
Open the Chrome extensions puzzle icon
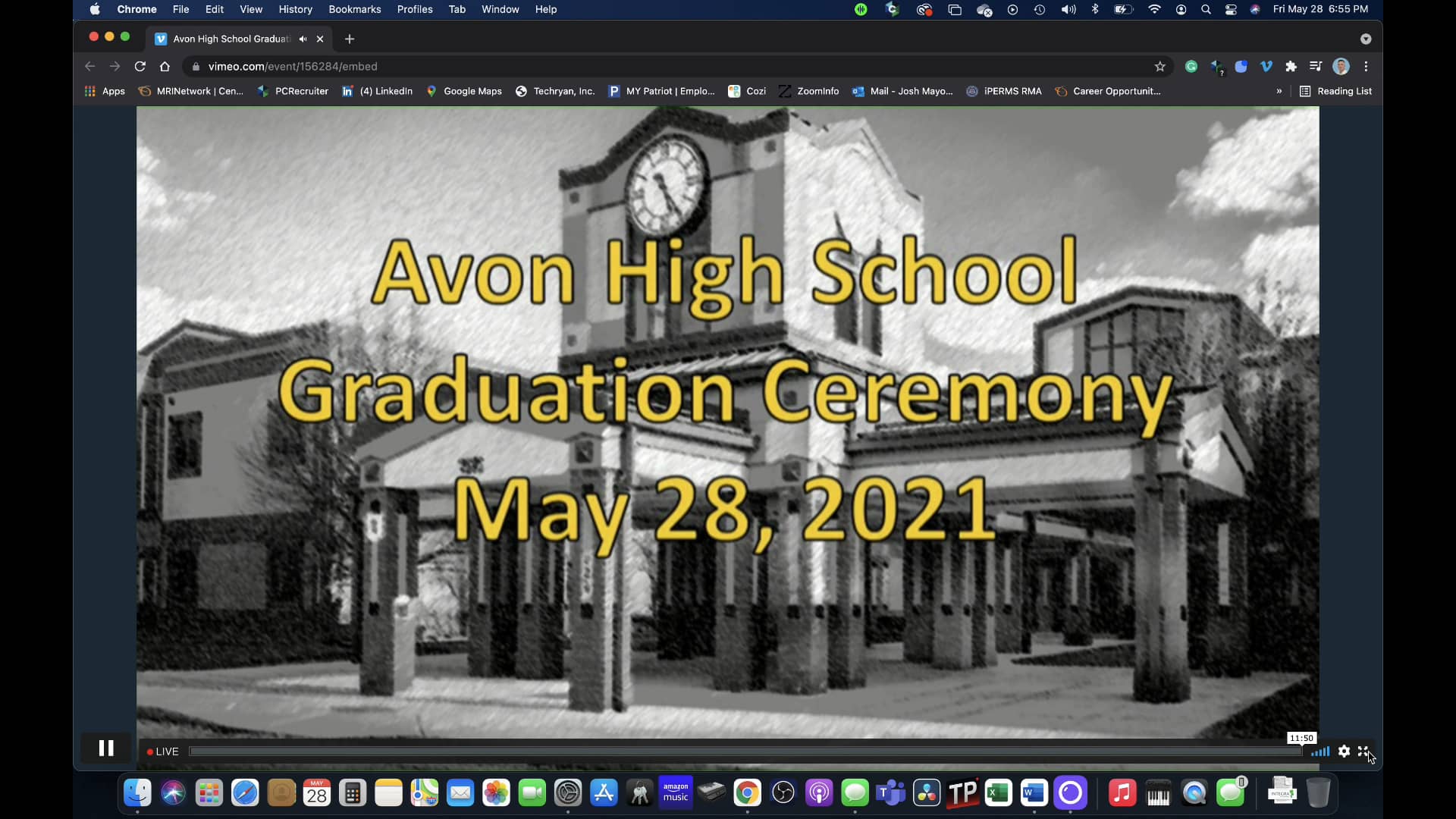tap(1291, 67)
